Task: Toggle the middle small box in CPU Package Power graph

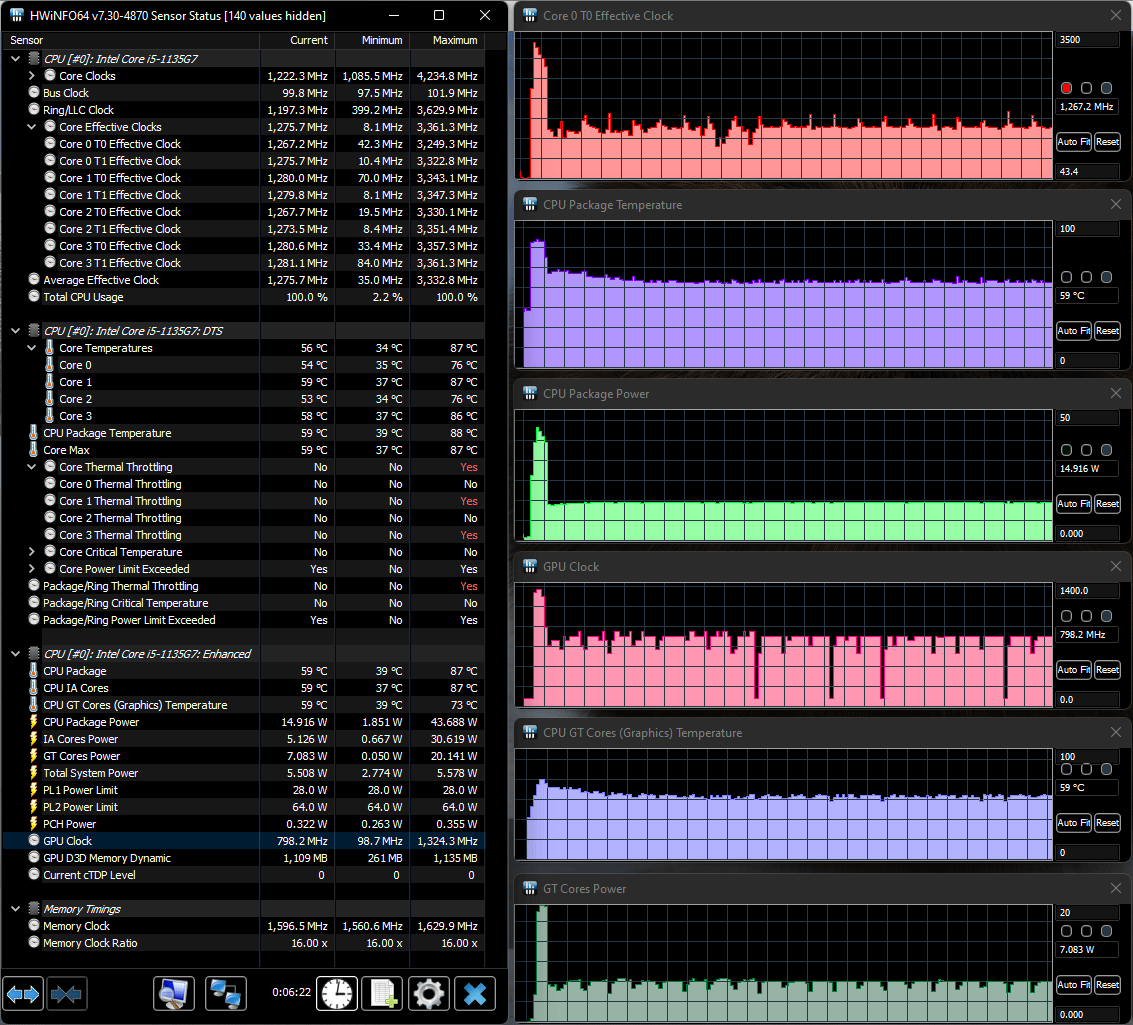Action: point(1087,451)
